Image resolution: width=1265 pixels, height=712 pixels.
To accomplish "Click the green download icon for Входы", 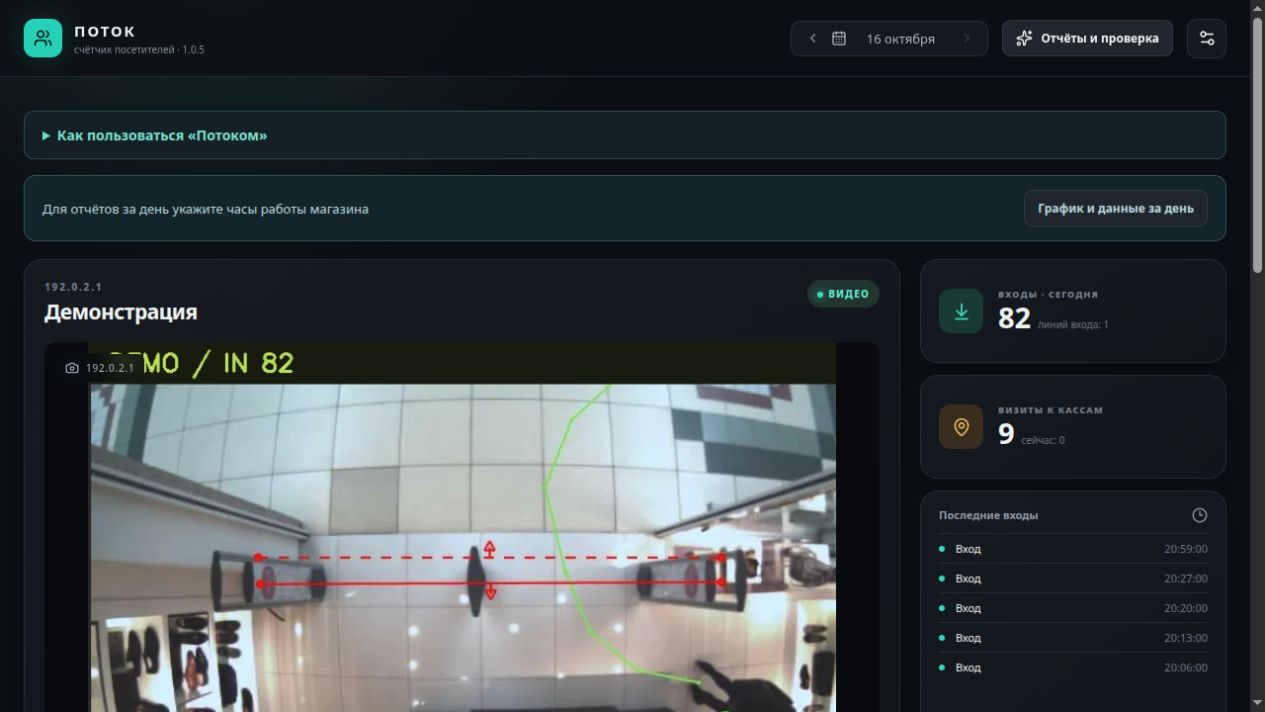I will click(x=961, y=312).
